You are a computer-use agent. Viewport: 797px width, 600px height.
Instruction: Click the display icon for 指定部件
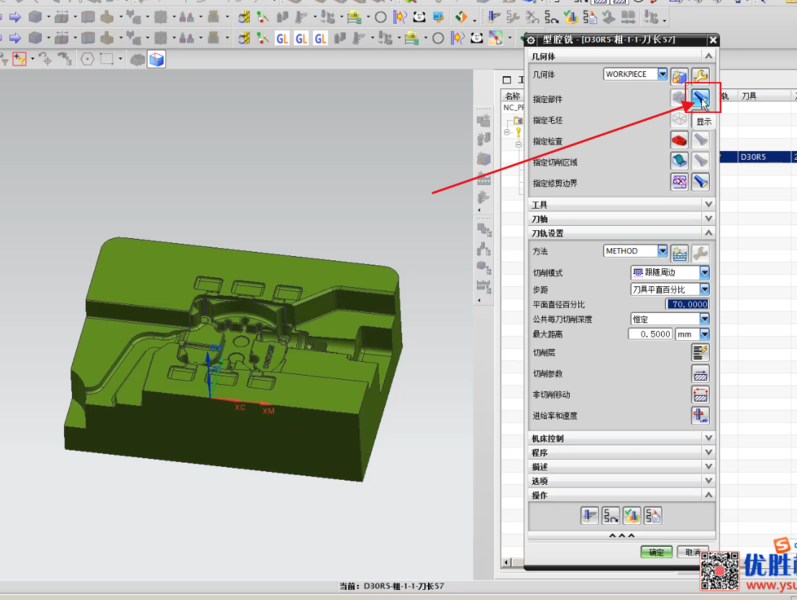pos(701,98)
